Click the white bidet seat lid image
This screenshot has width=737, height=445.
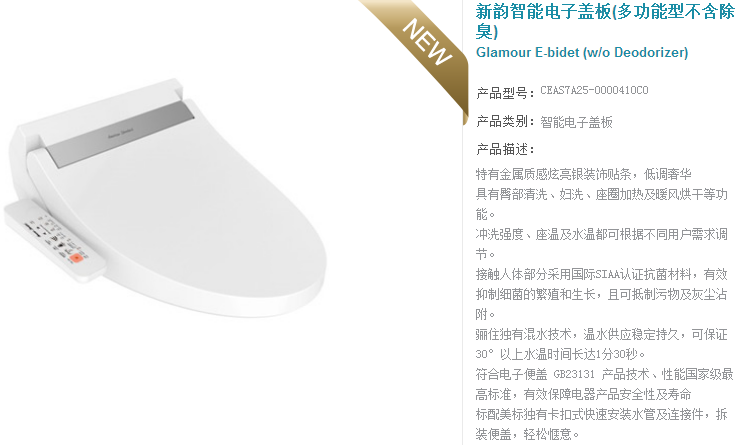167,197
